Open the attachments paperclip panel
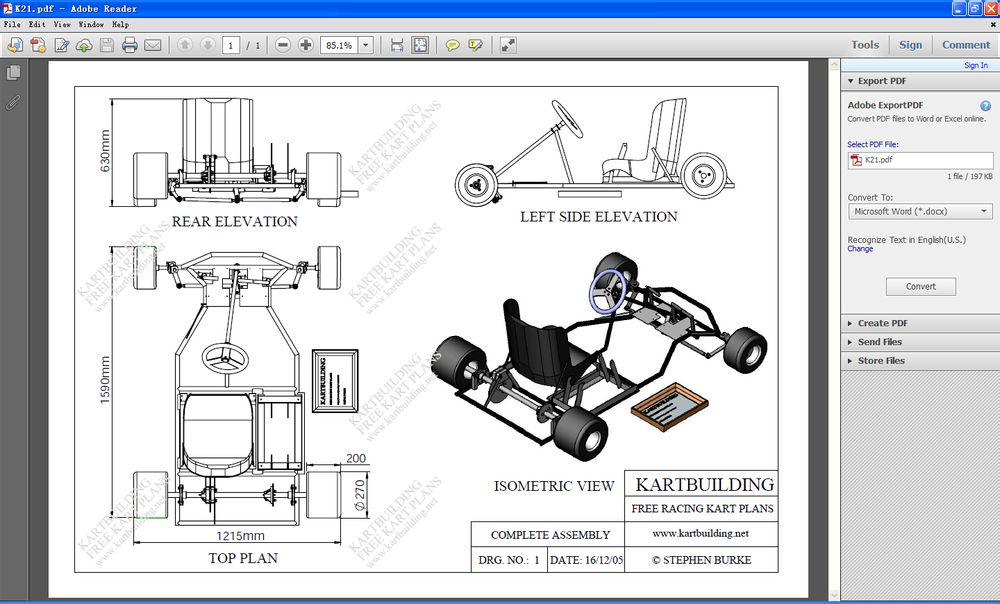Screen dimensions: 1000x604 point(13,102)
